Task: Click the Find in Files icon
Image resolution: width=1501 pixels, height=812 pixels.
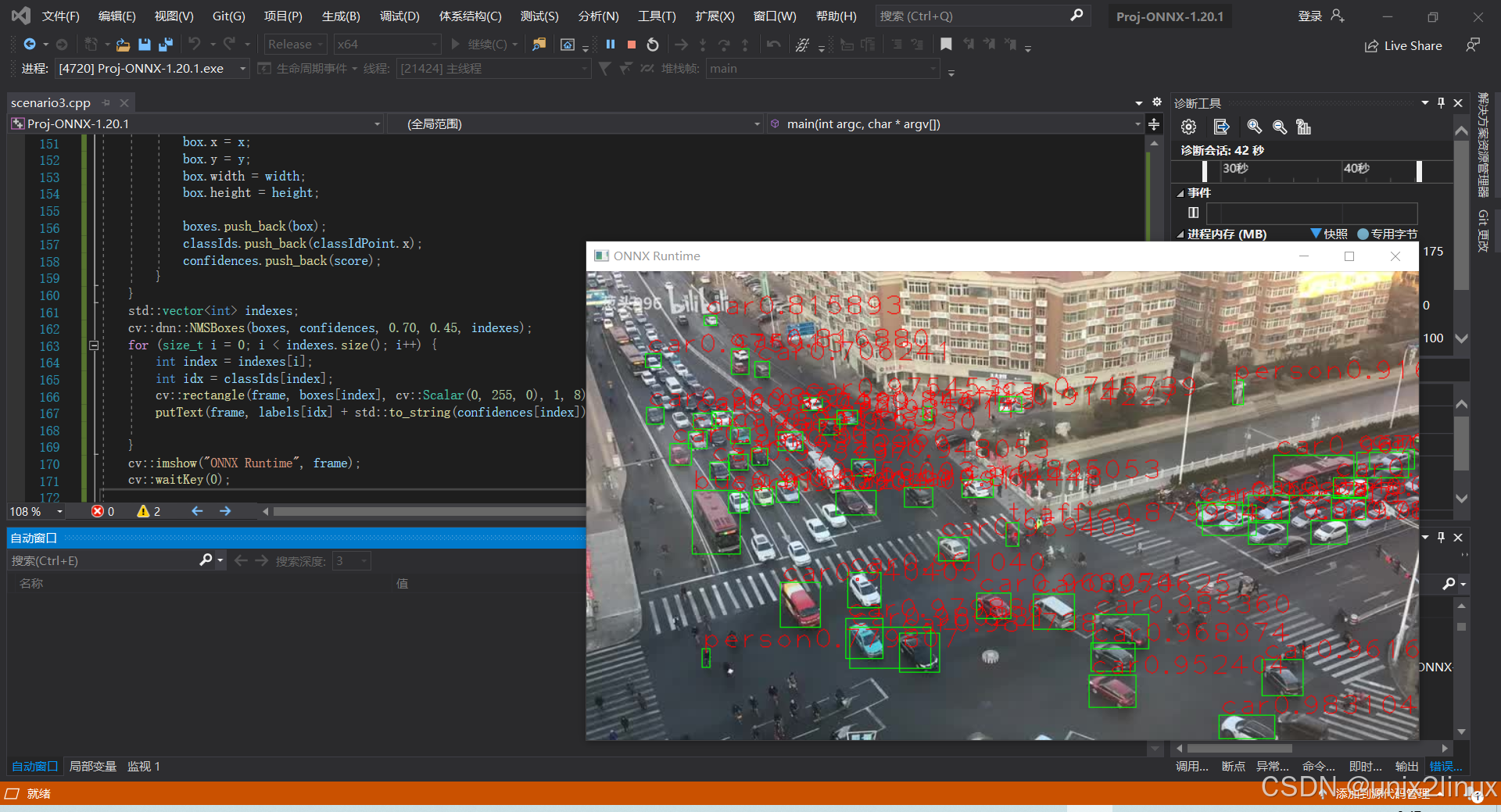Action: [x=539, y=45]
